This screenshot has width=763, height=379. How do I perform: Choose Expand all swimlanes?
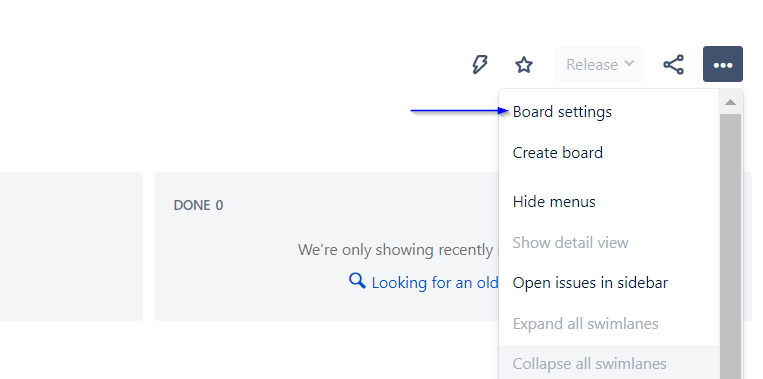[608, 324]
